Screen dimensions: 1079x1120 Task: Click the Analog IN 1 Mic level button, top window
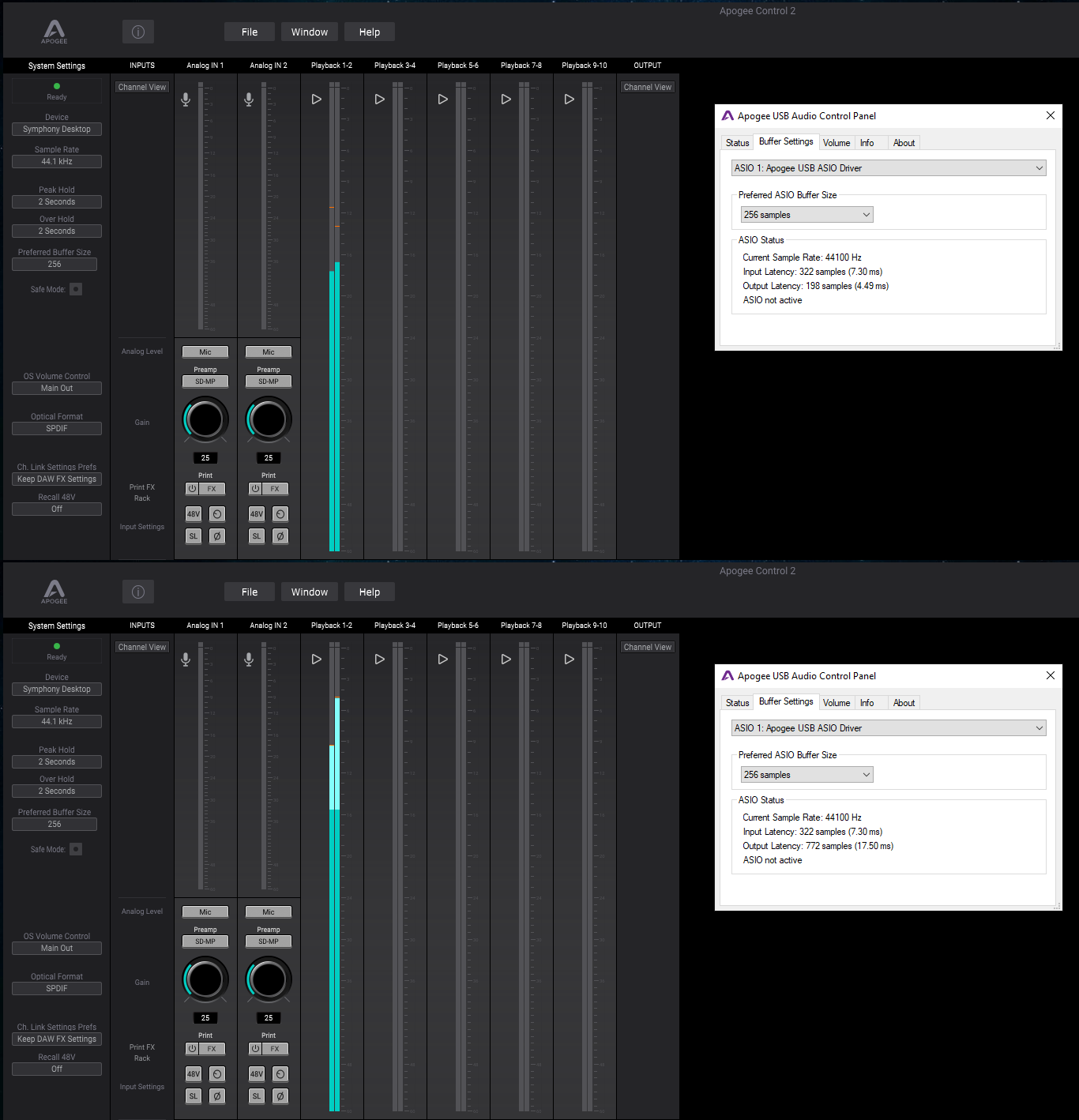point(205,352)
